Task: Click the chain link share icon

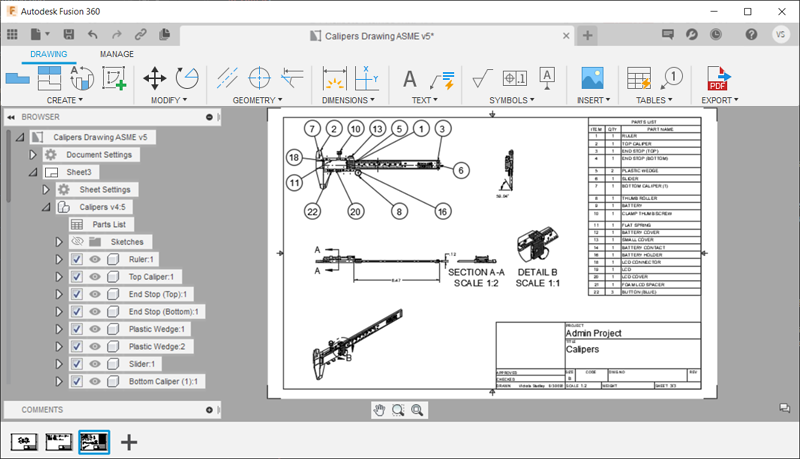Action: coord(140,34)
